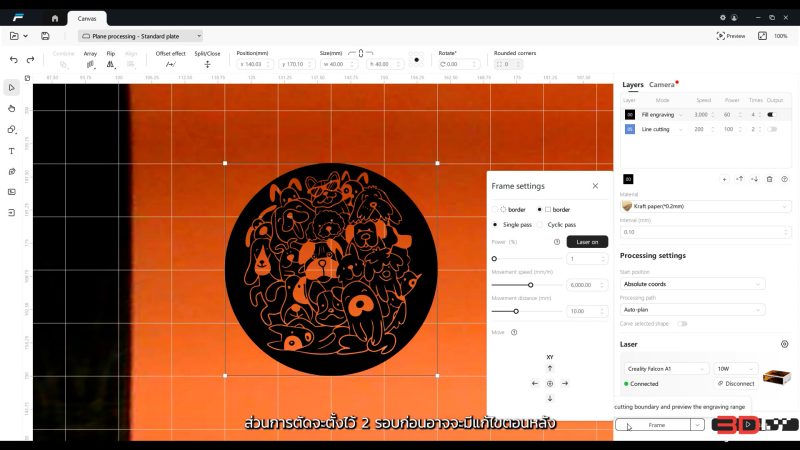Toggle Output switch for Fill engraving layer

771,115
